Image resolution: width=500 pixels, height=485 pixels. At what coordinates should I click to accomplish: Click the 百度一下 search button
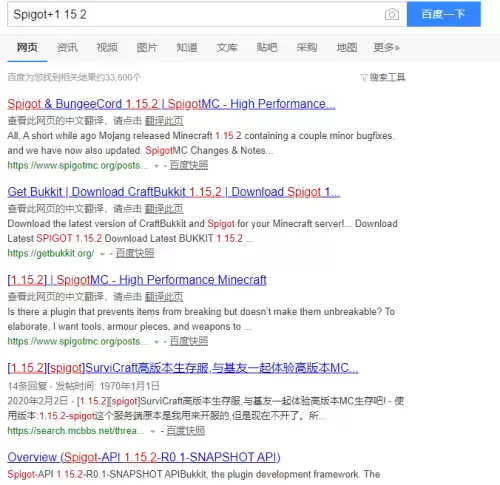[x=444, y=14]
